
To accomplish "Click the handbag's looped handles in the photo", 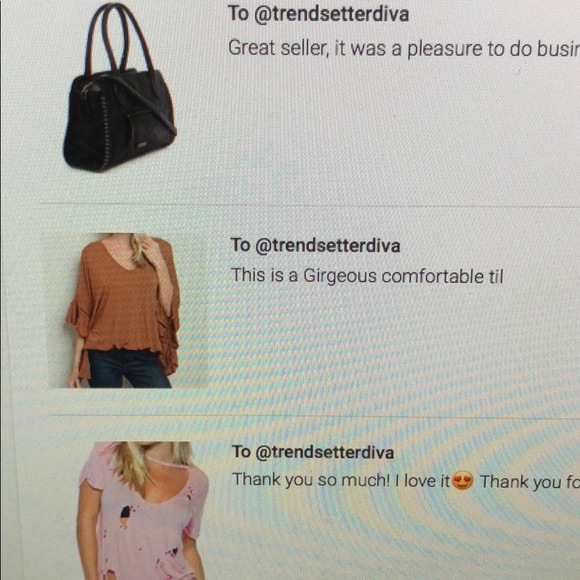I will tap(120, 37).
